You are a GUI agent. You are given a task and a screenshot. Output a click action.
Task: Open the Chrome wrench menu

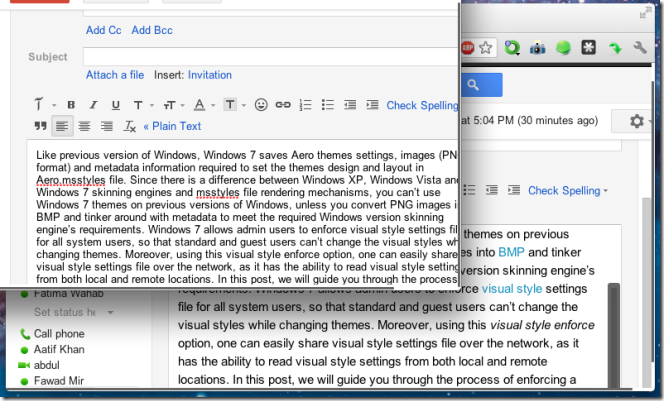pos(640,48)
